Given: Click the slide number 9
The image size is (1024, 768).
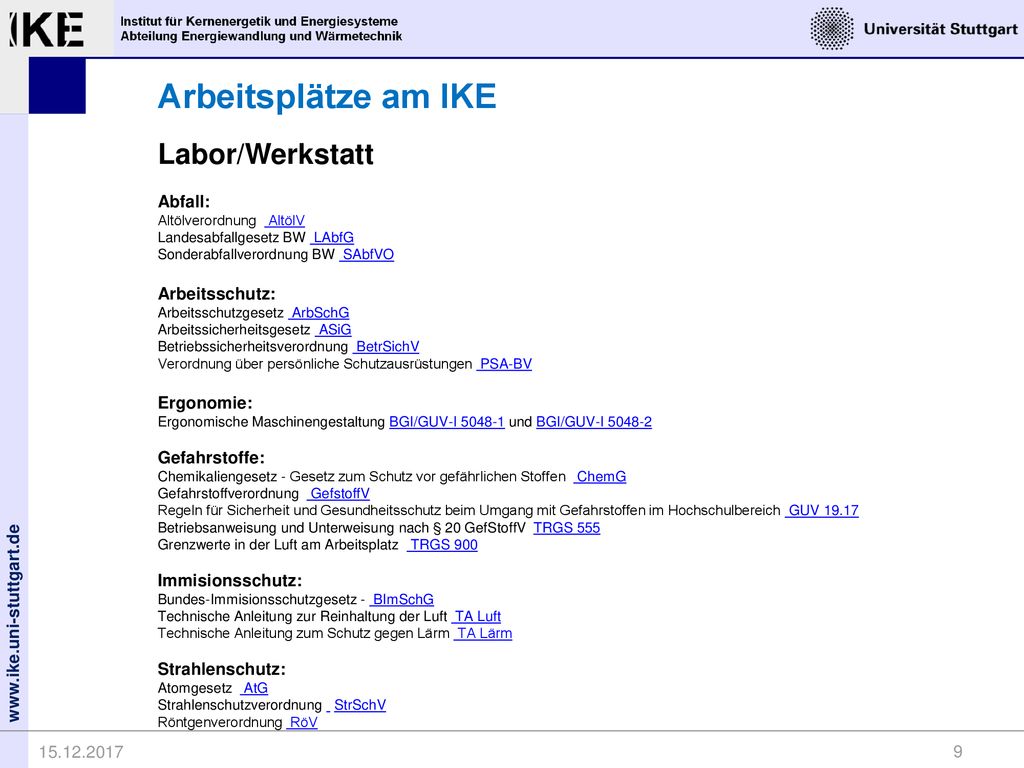Looking at the screenshot, I should [x=957, y=752].
